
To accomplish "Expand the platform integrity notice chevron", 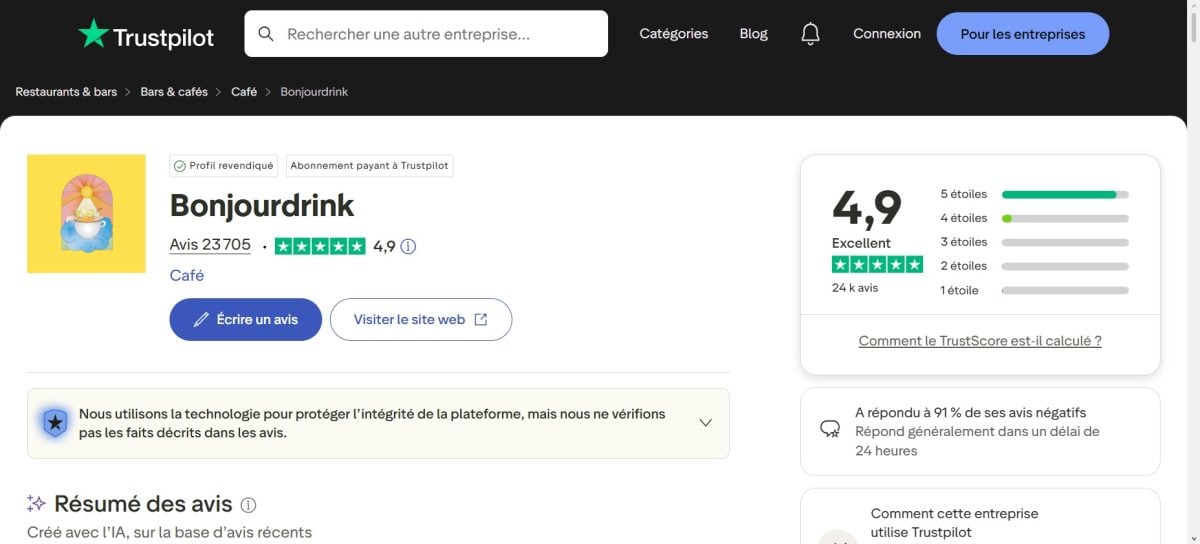I will 706,423.
